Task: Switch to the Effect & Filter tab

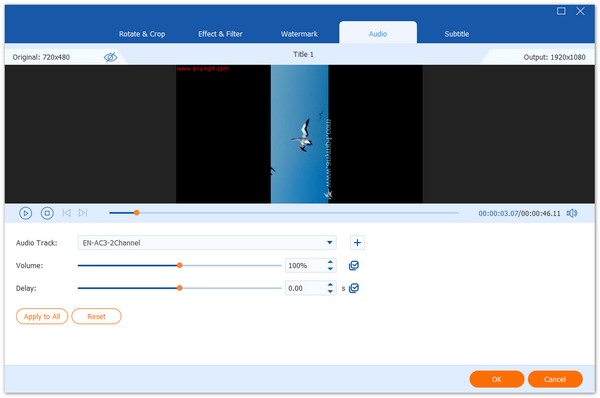Action: pos(220,34)
